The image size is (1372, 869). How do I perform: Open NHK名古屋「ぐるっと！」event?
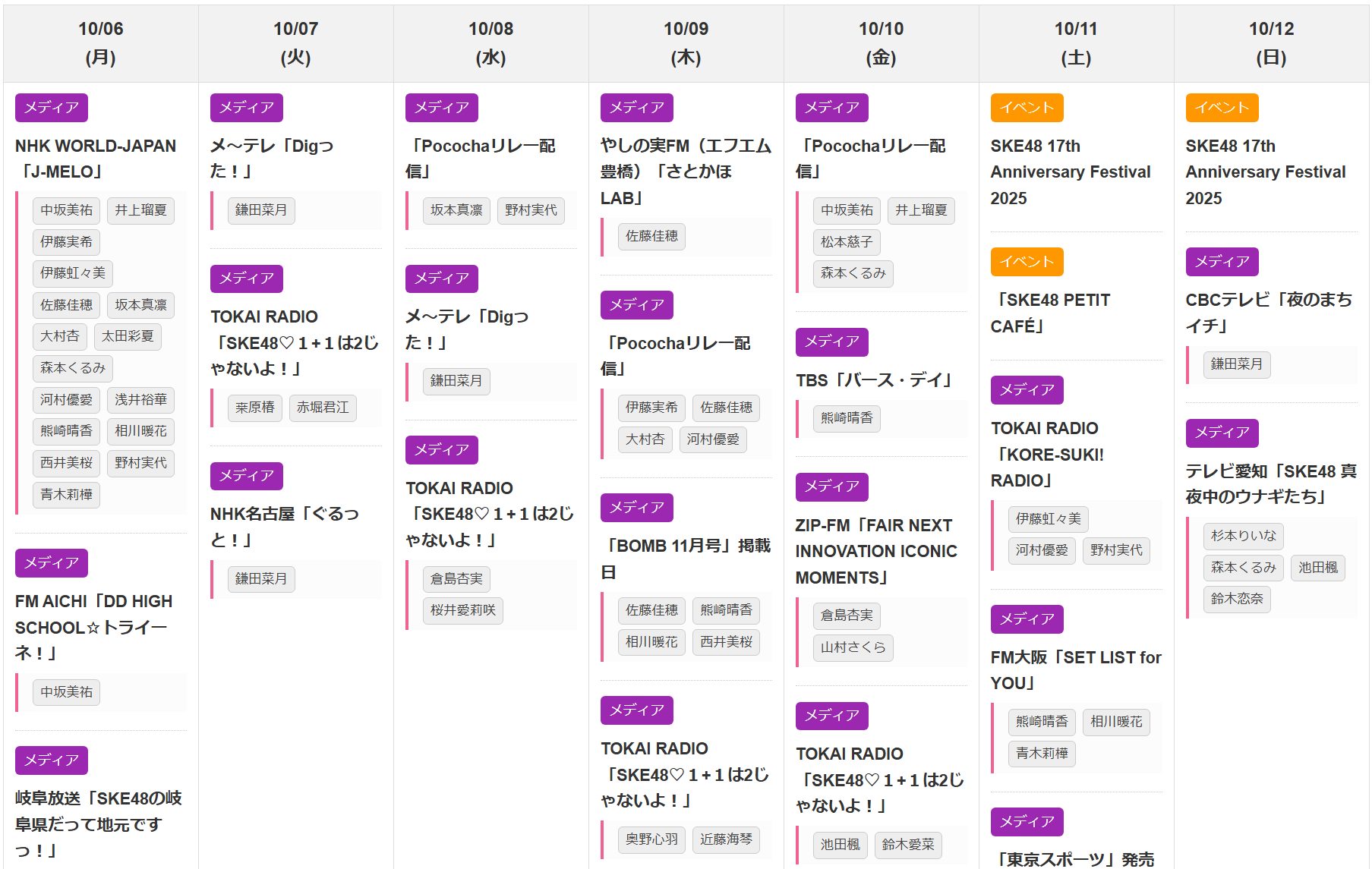point(284,527)
